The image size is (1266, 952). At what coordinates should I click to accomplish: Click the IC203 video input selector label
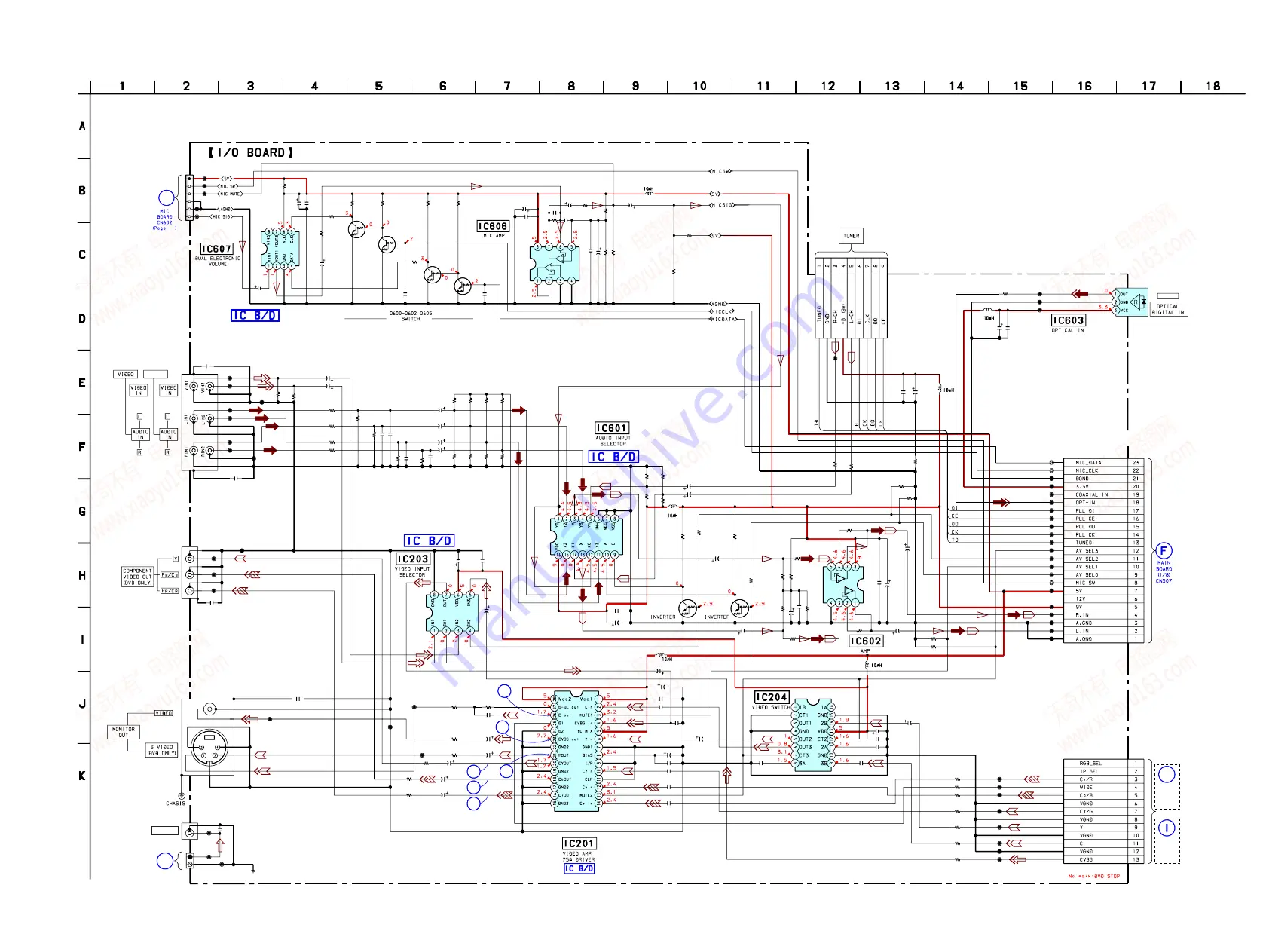pyautogui.click(x=412, y=565)
